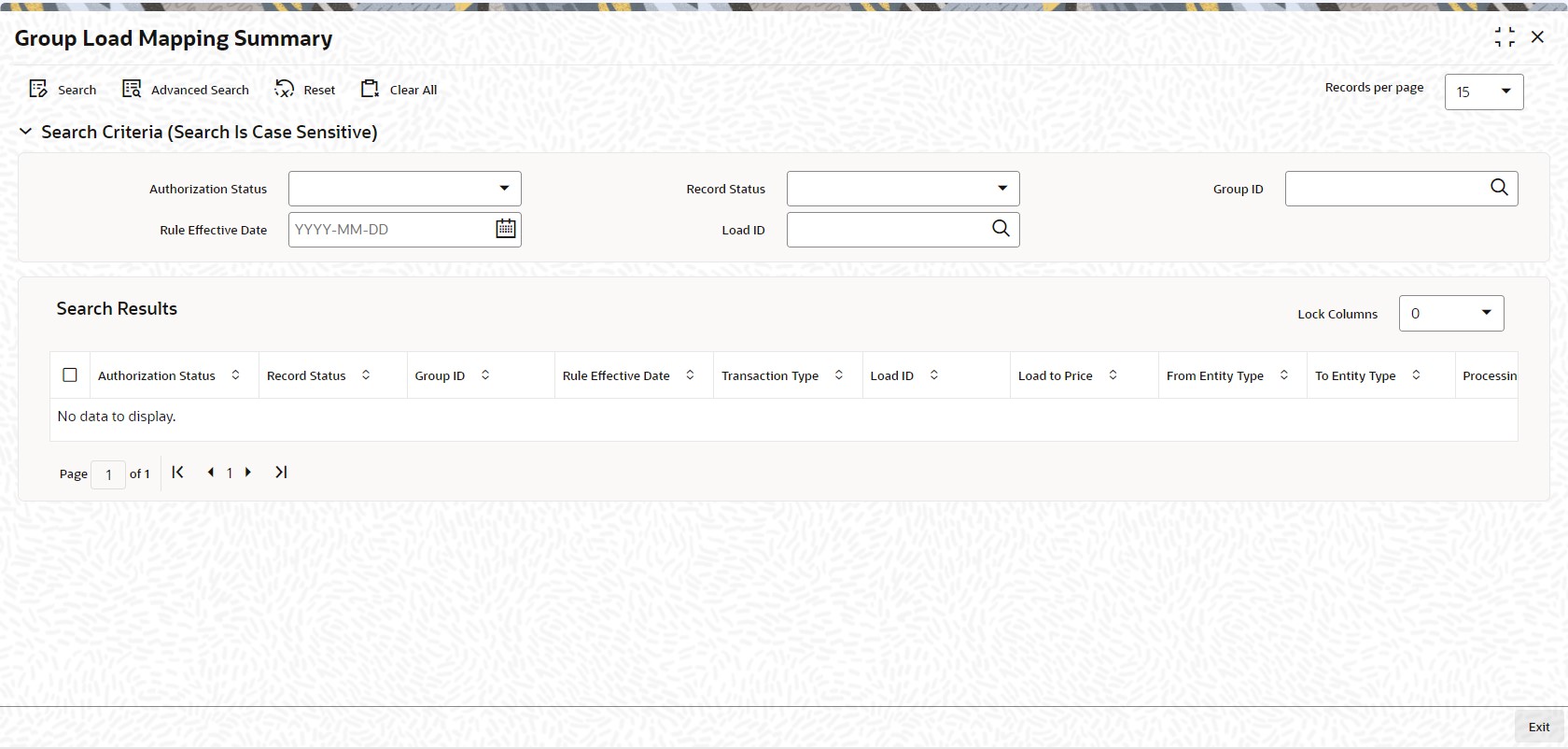Open the Lock Columns dropdown

click(1451, 314)
